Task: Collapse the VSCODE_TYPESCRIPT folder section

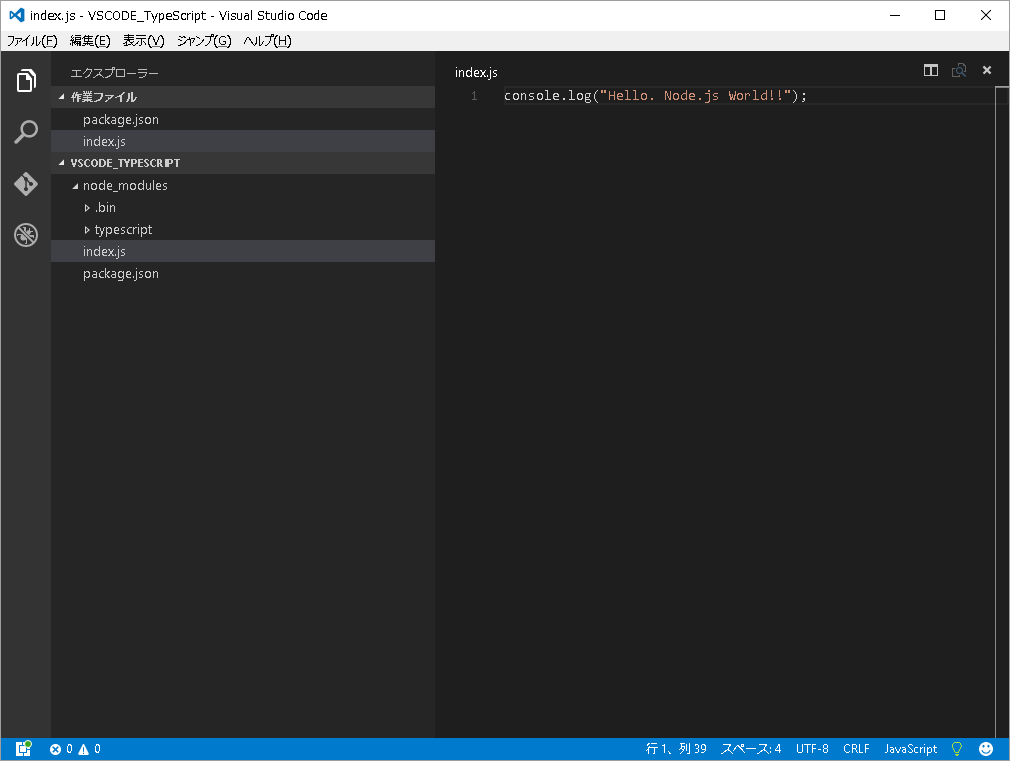Action: coord(62,163)
